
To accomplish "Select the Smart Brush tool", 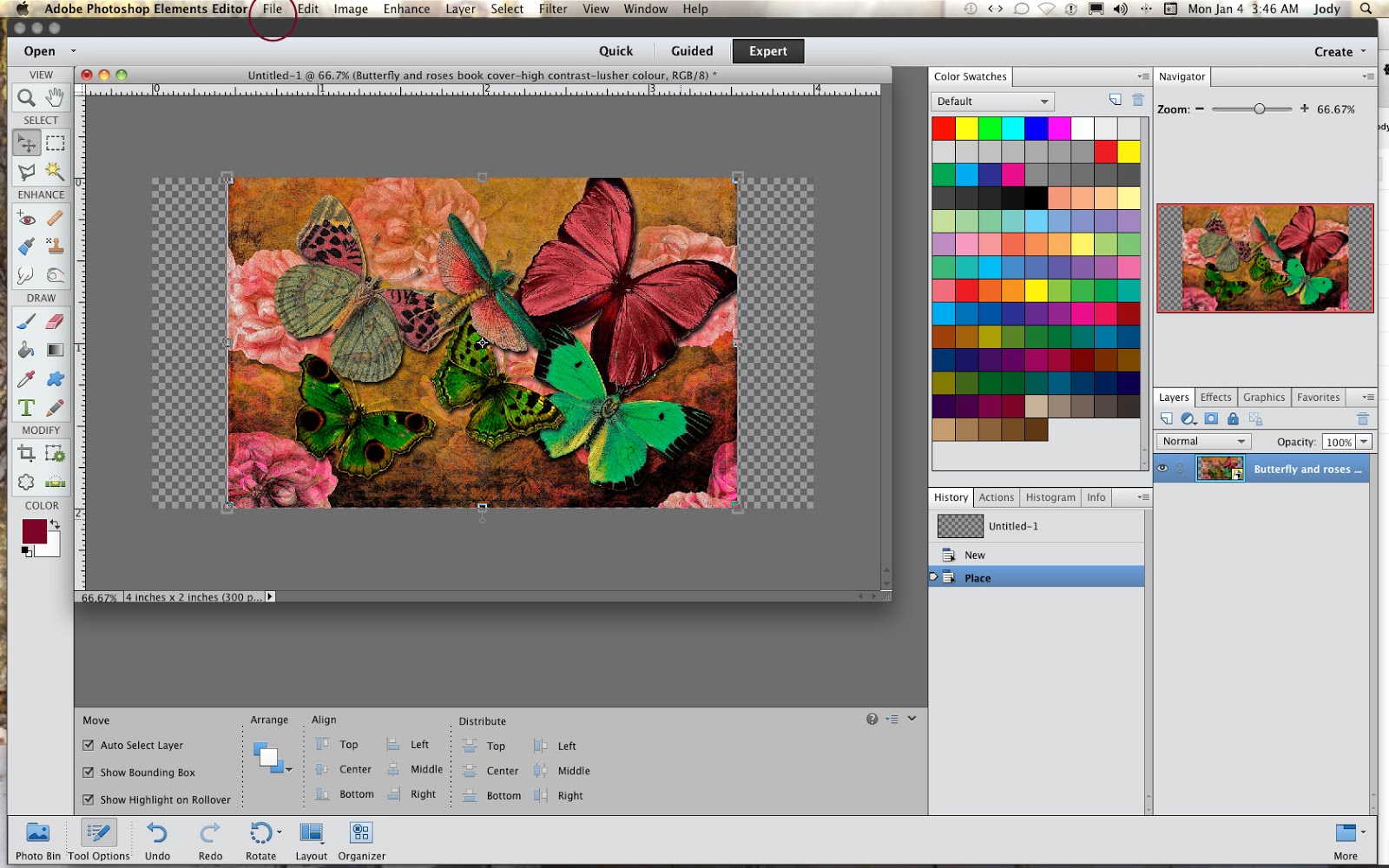I will click(26, 247).
